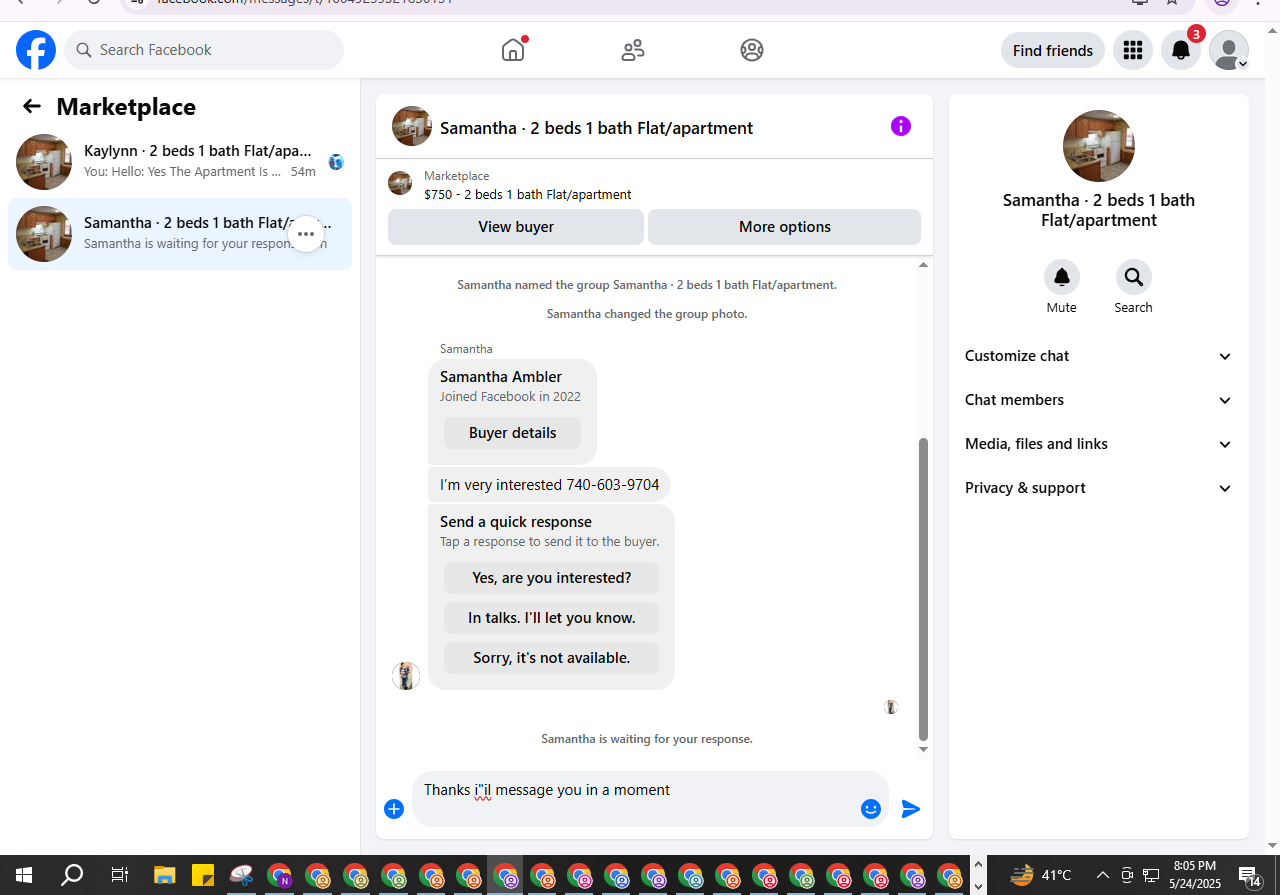Image resolution: width=1280 pixels, height=895 pixels.
Task: Open the Groups icon in top navigation
Action: point(752,50)
